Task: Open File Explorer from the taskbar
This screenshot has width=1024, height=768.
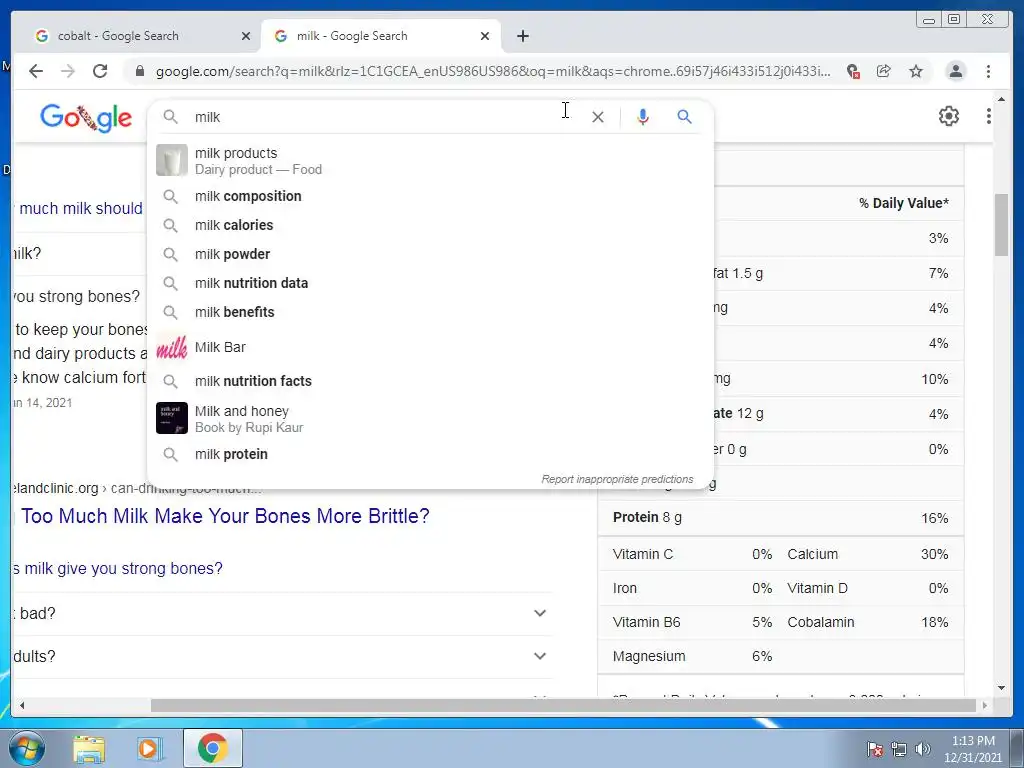Action: pyautogui.click(x=89, y=748)
